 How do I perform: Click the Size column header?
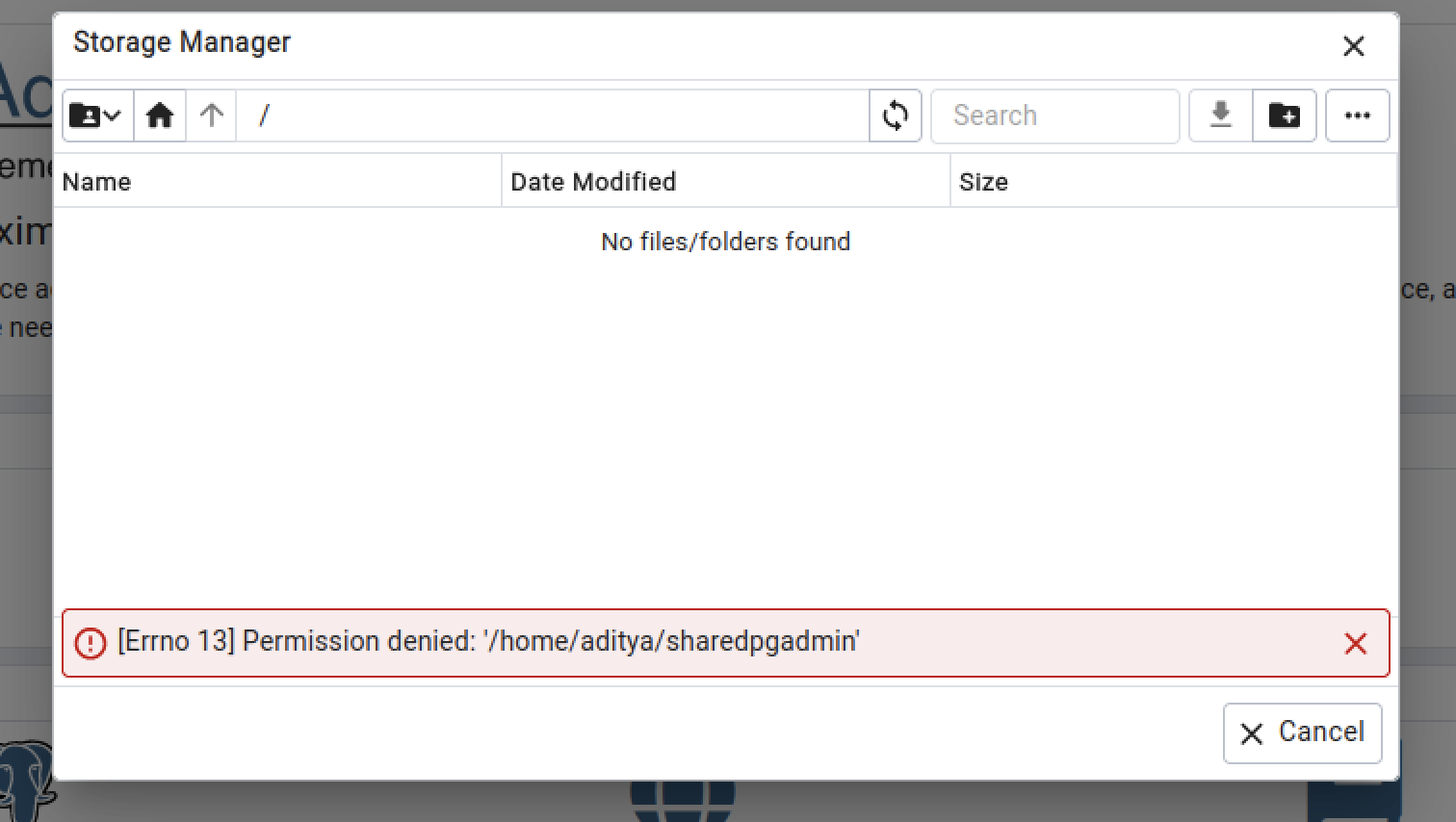tap(983, 181)
